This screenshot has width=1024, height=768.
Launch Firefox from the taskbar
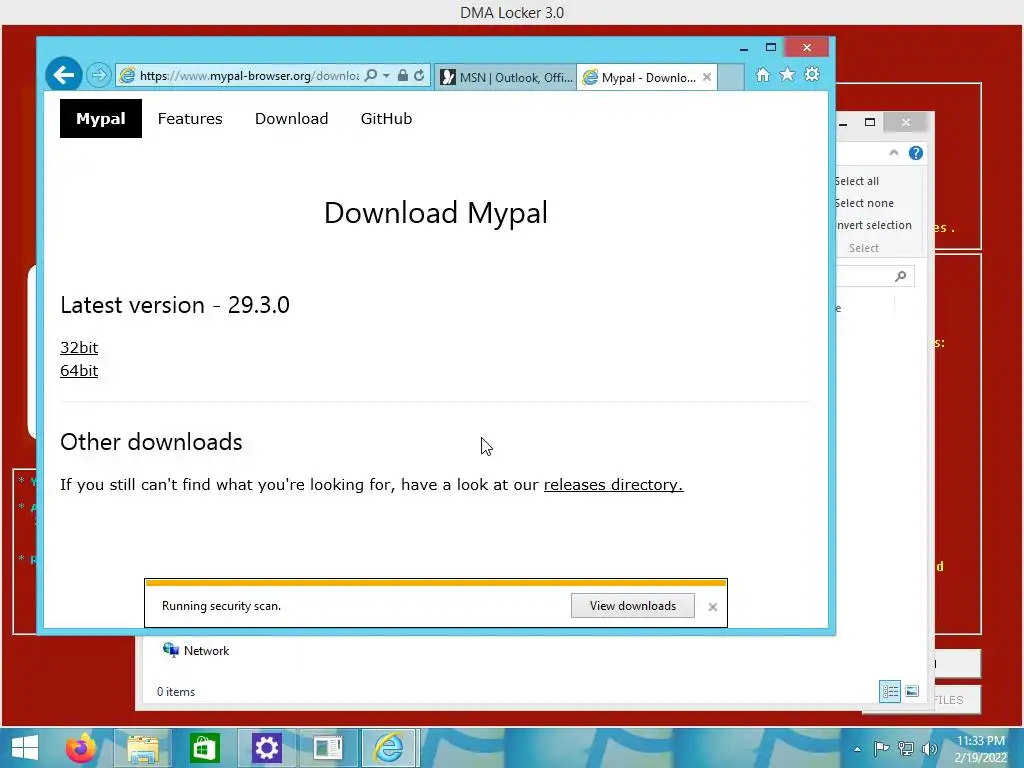81,748
